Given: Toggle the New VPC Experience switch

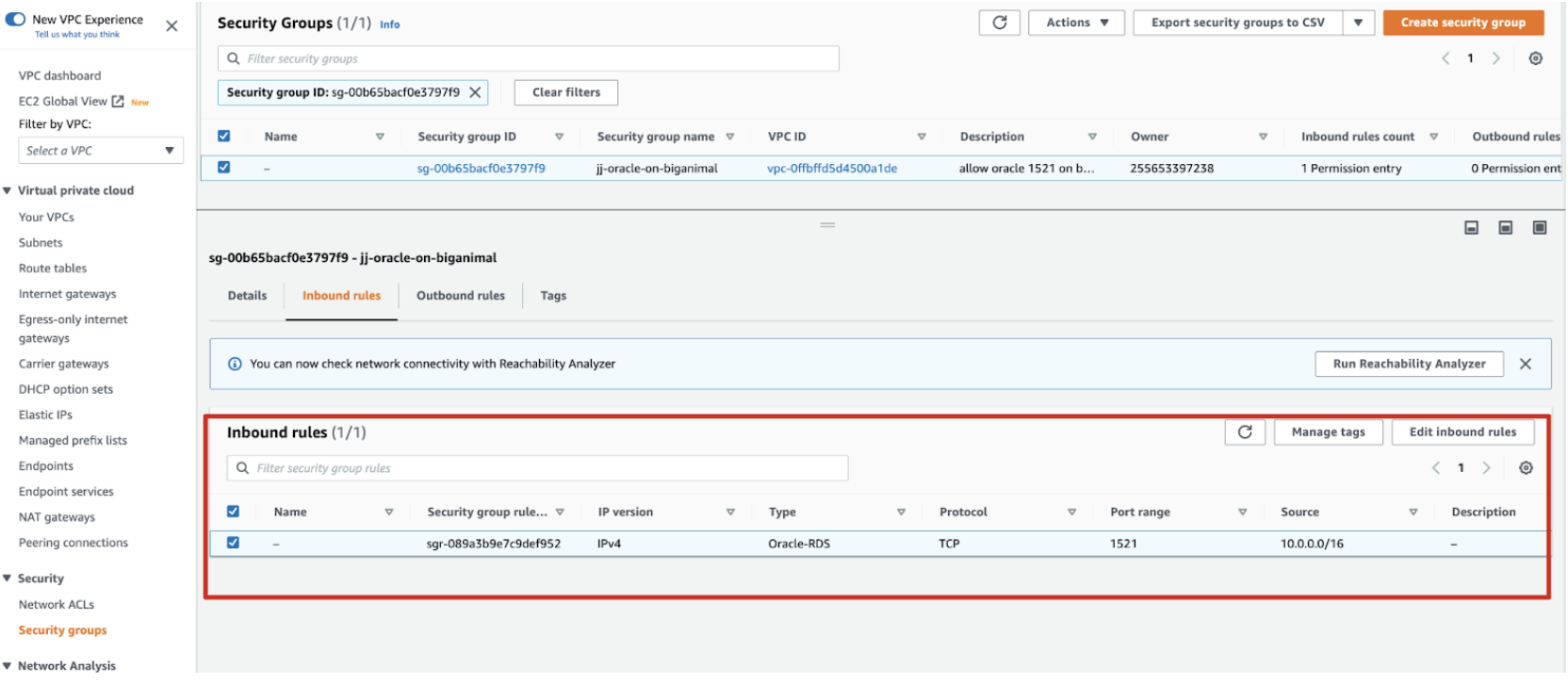Looking at the screenshot, I should (x=15, y=19).
